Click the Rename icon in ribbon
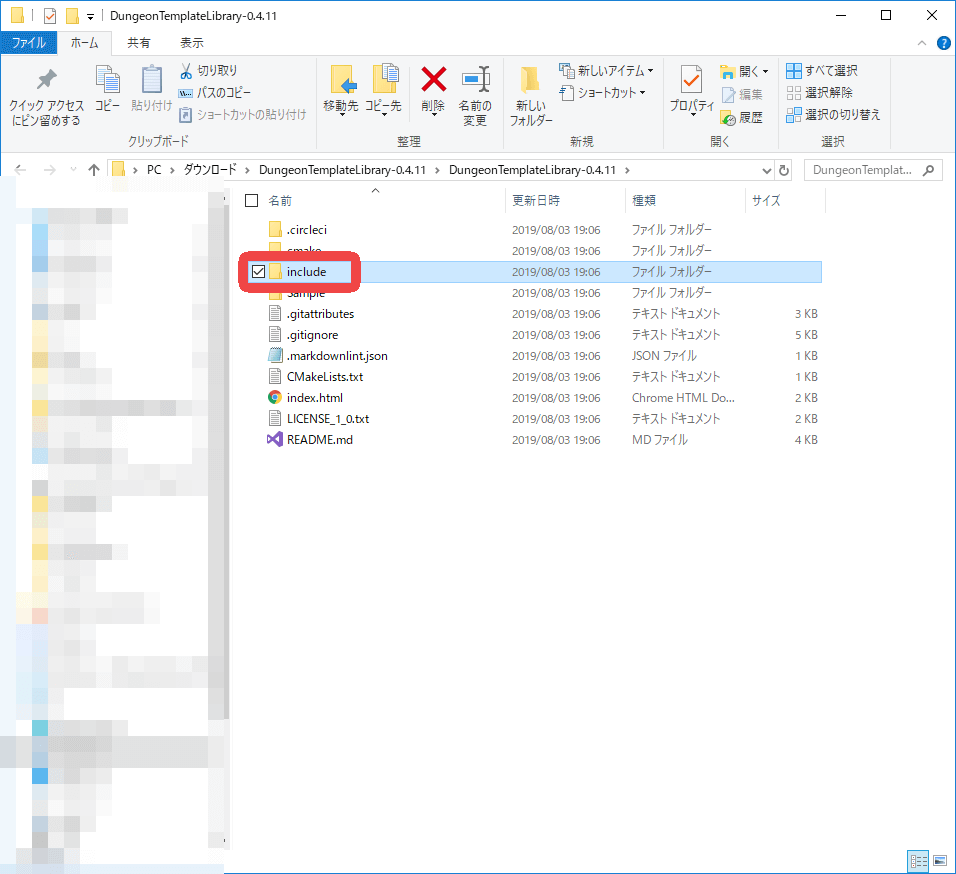The width and height of the screenshot is (956, 874). (x=474, y=80)
